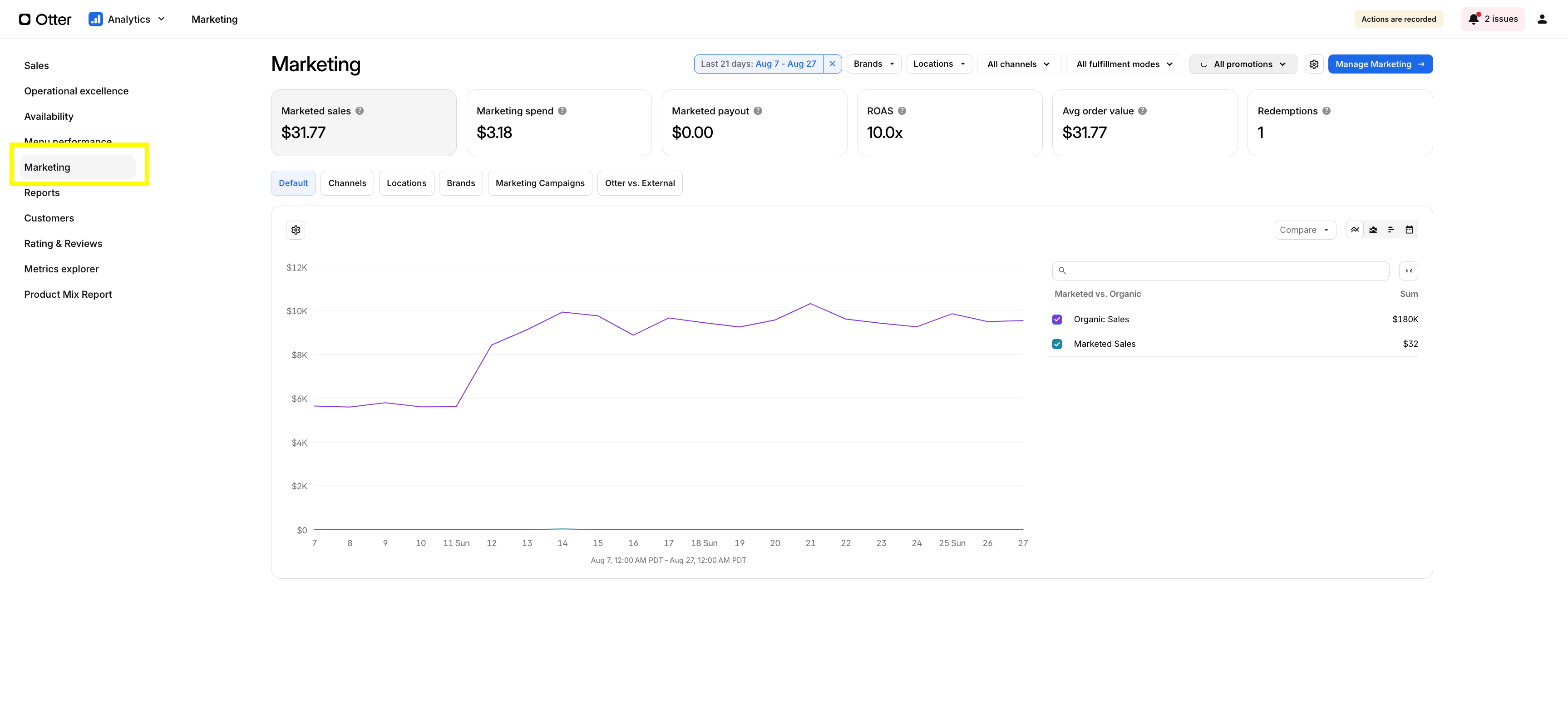Open the Last 21 days date picker
The height and width of the screenshot is (719, 1568).
[759, 64]
